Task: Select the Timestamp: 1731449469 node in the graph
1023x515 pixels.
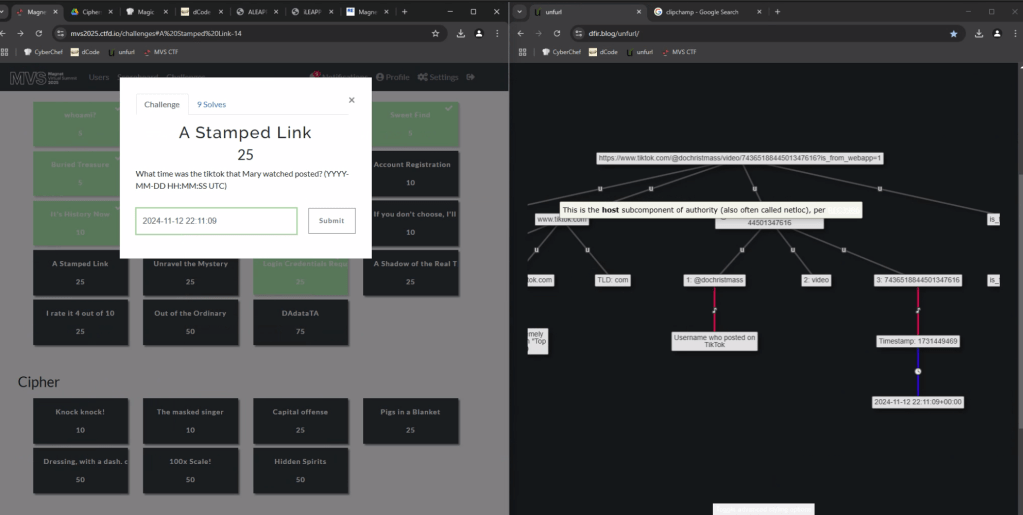Action: (918, 341)
